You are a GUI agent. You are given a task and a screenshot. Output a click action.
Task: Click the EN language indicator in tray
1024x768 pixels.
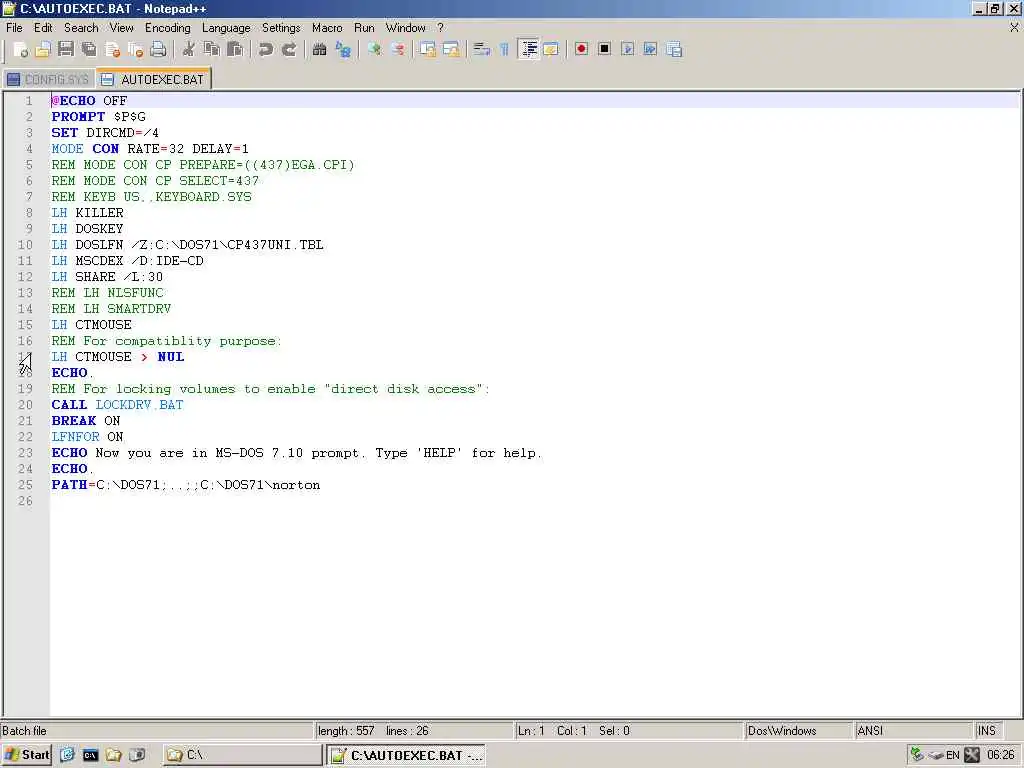click(x=953, y=756)
